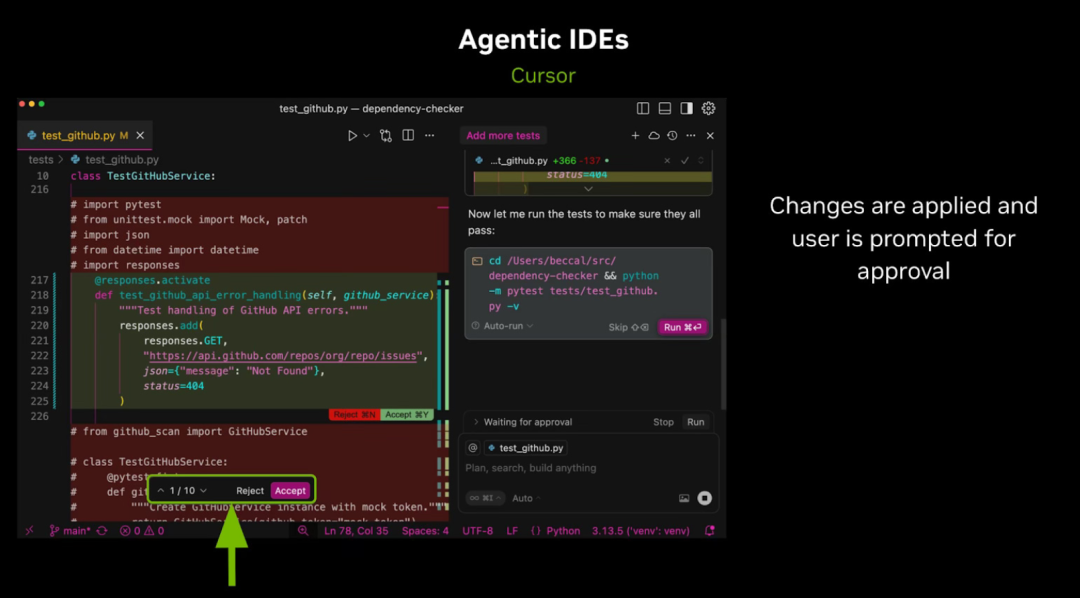Click Stop in approval bar
1080x598 pixels.
(663, 422)
